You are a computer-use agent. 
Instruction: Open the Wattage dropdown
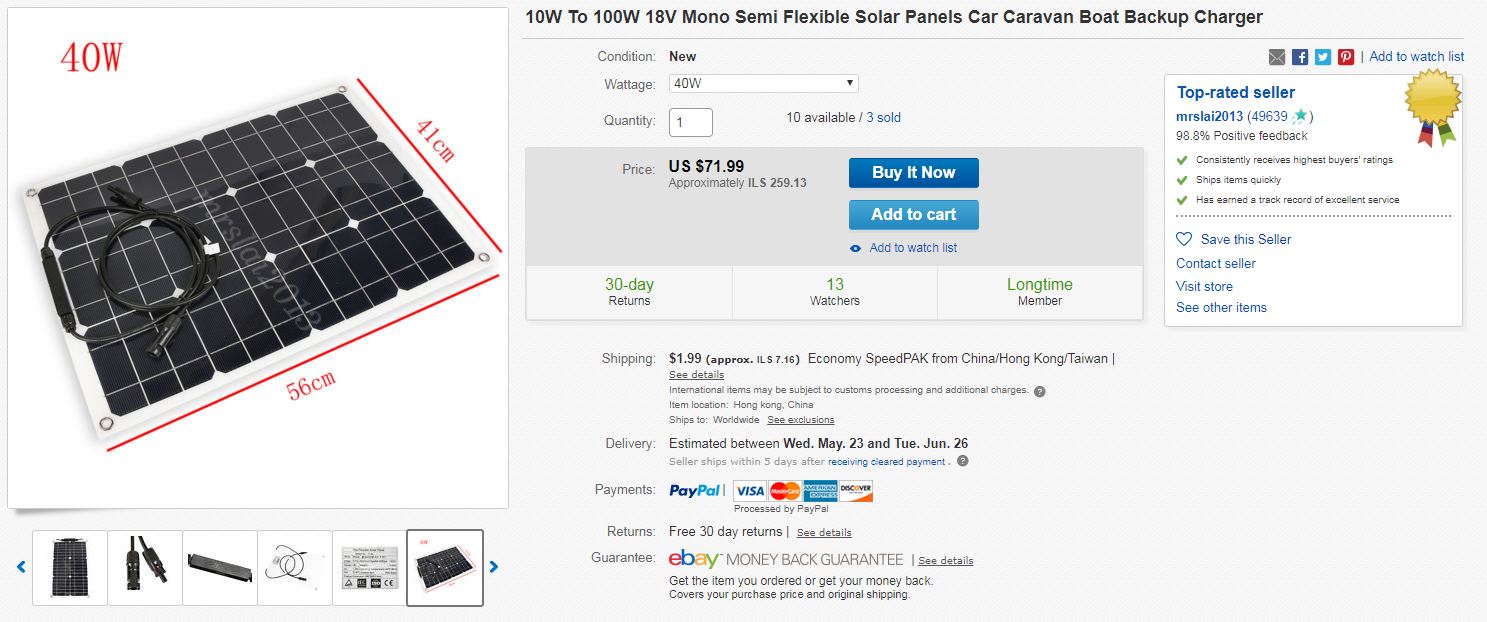[763, 84]
